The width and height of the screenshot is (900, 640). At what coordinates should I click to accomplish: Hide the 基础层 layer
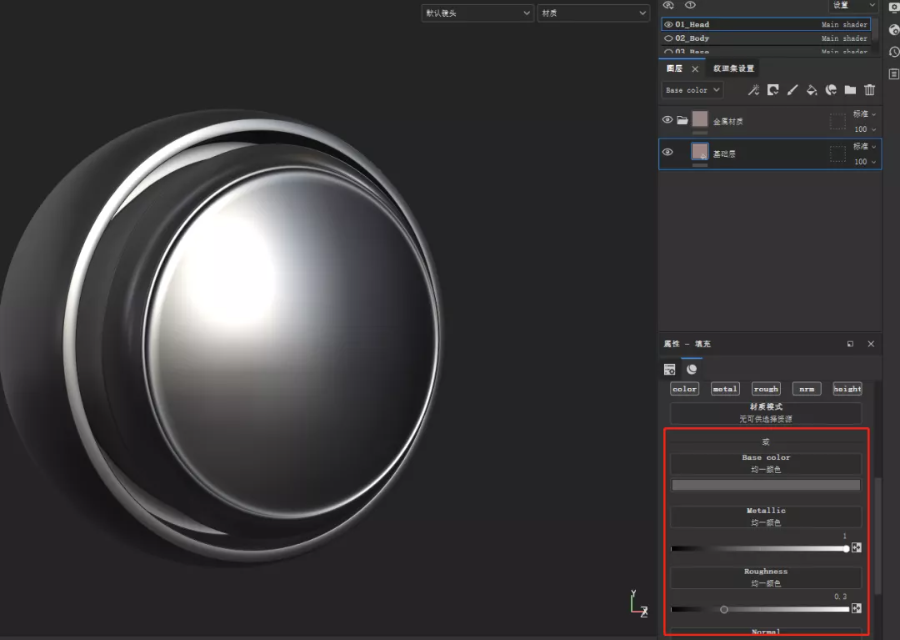[668, 152]
